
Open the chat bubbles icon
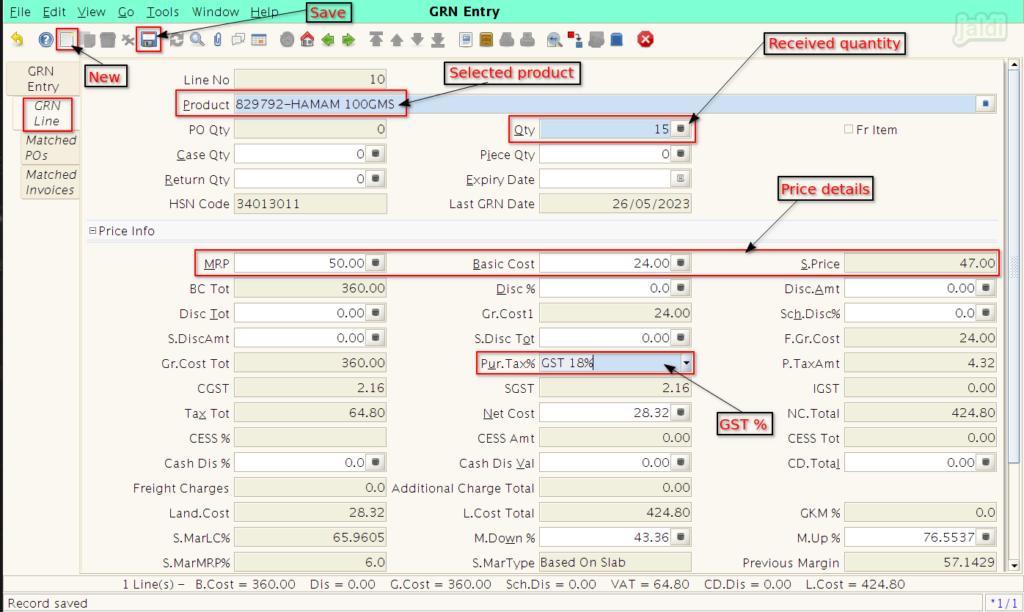coord(238,40)
